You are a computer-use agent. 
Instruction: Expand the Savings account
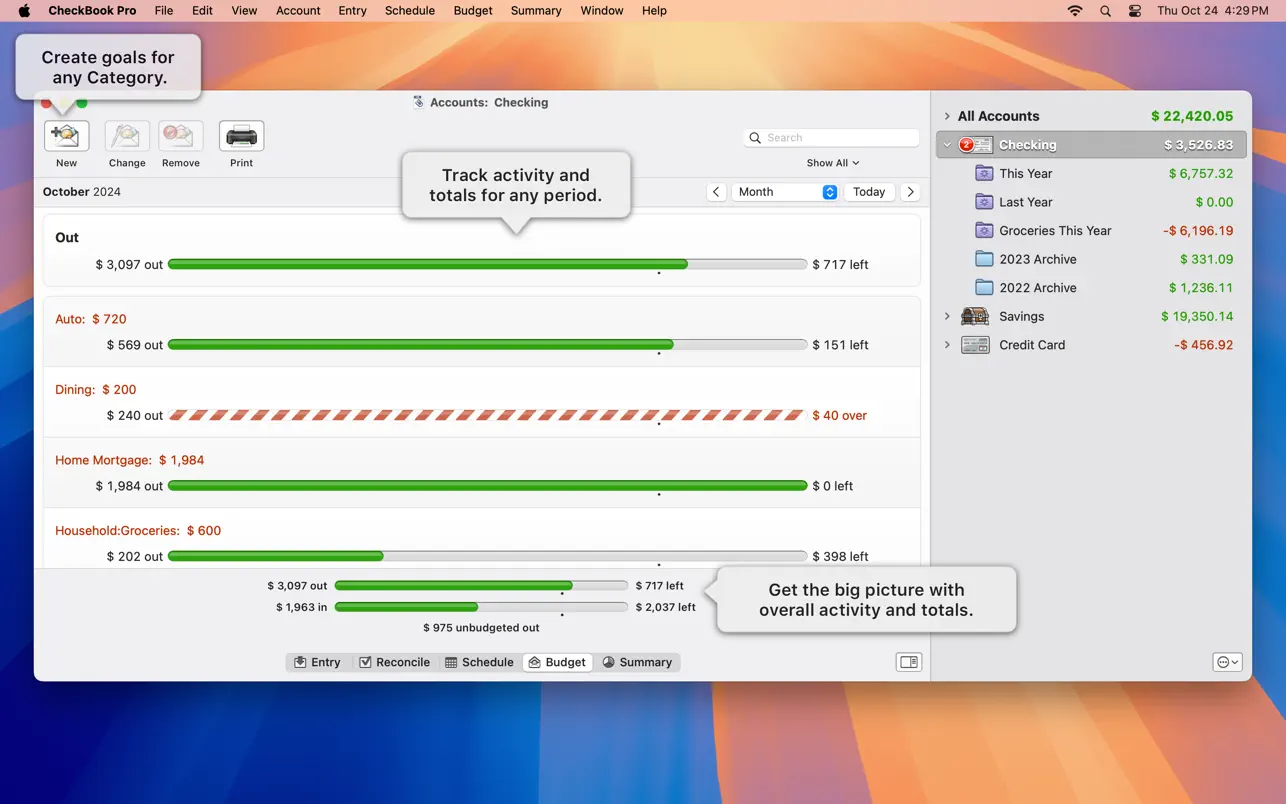pos(947,316)
